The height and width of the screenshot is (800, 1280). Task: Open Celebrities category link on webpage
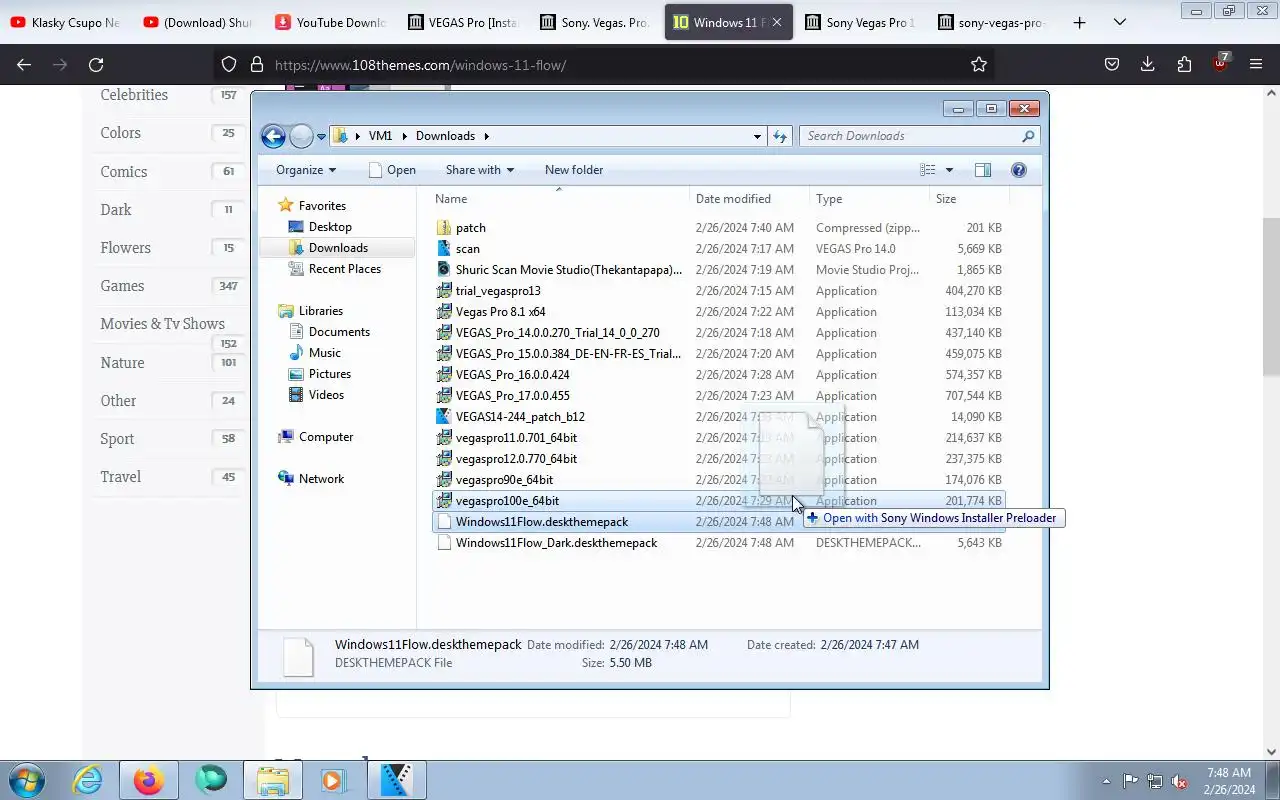[134, 95]
